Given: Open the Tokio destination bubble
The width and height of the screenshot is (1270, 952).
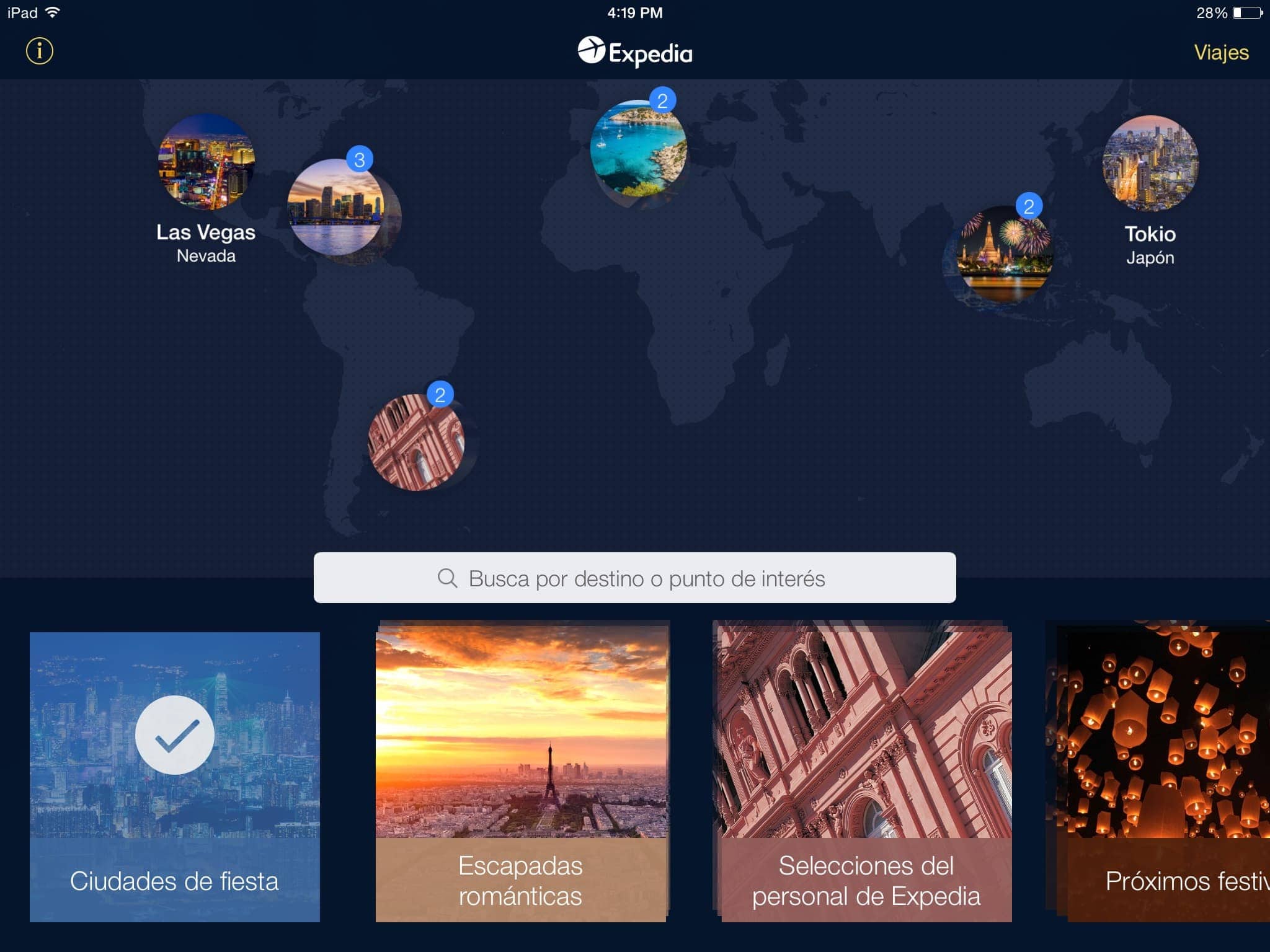Looking at the screenshot, I should click(x=1150, y=164).
